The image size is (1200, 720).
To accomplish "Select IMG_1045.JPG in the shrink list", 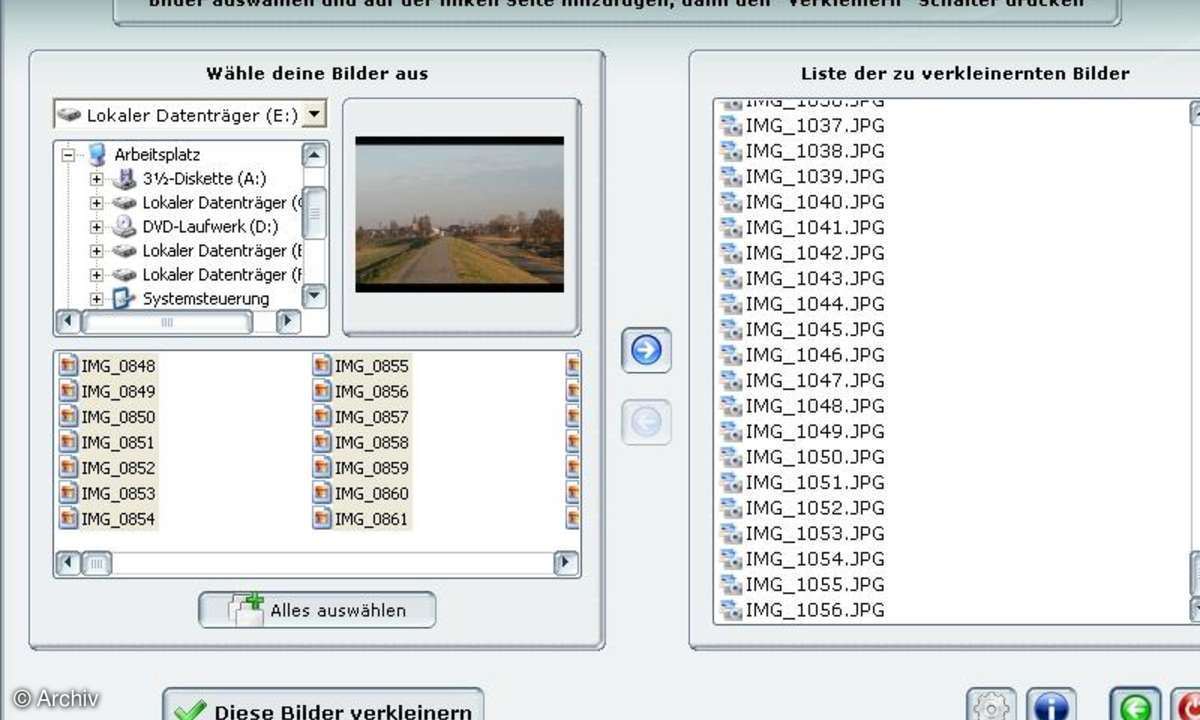I will tap(814, 329).
